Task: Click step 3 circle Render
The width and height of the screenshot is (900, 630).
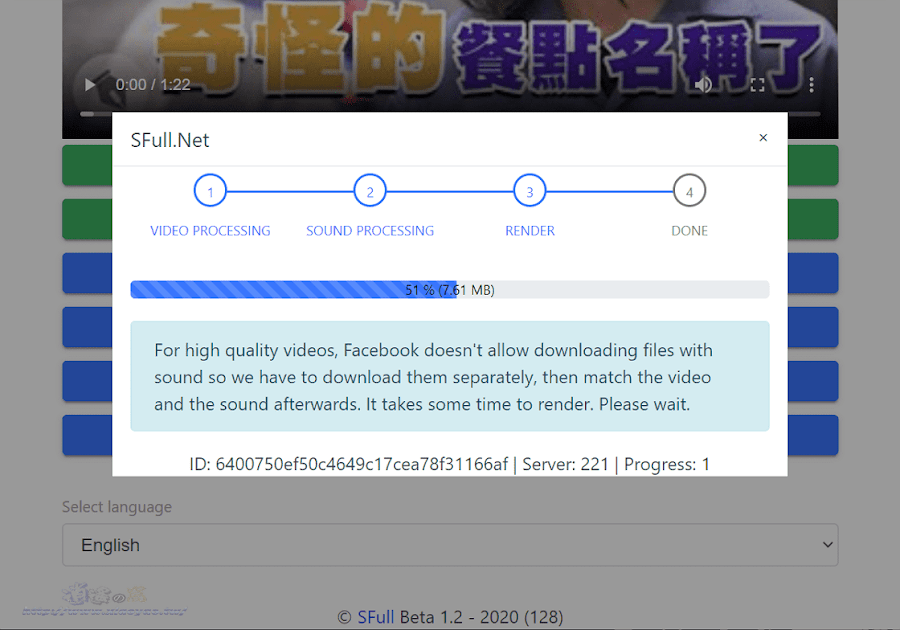Action: (530, 191)
